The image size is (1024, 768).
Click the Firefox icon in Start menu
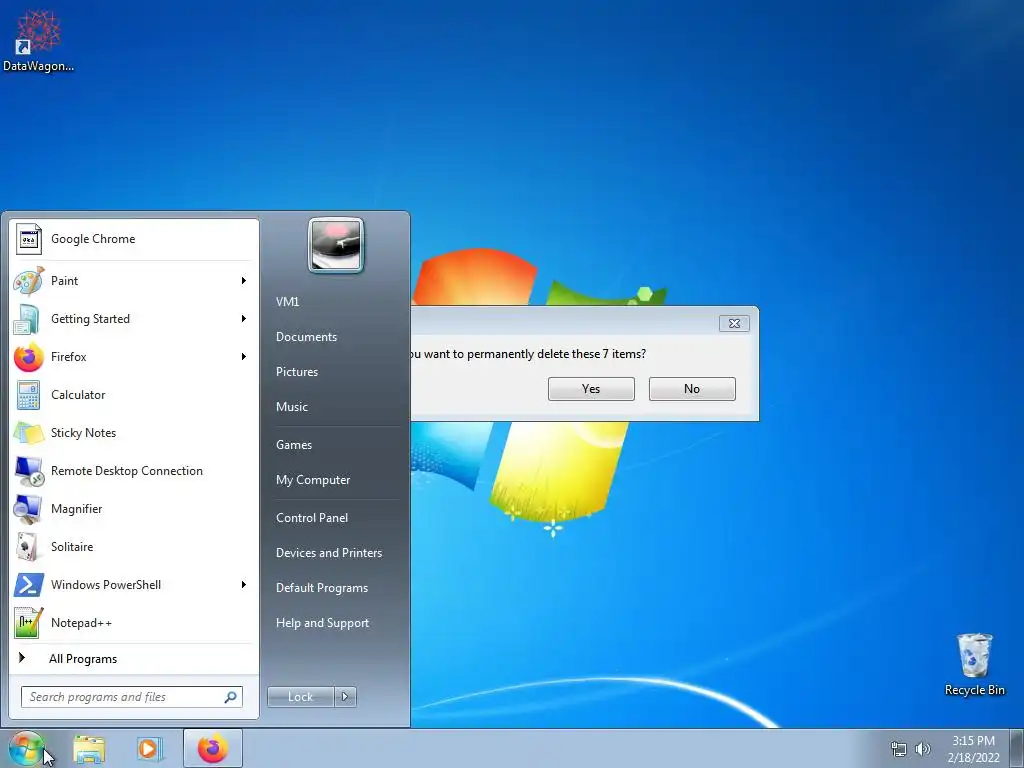[28, 357]
